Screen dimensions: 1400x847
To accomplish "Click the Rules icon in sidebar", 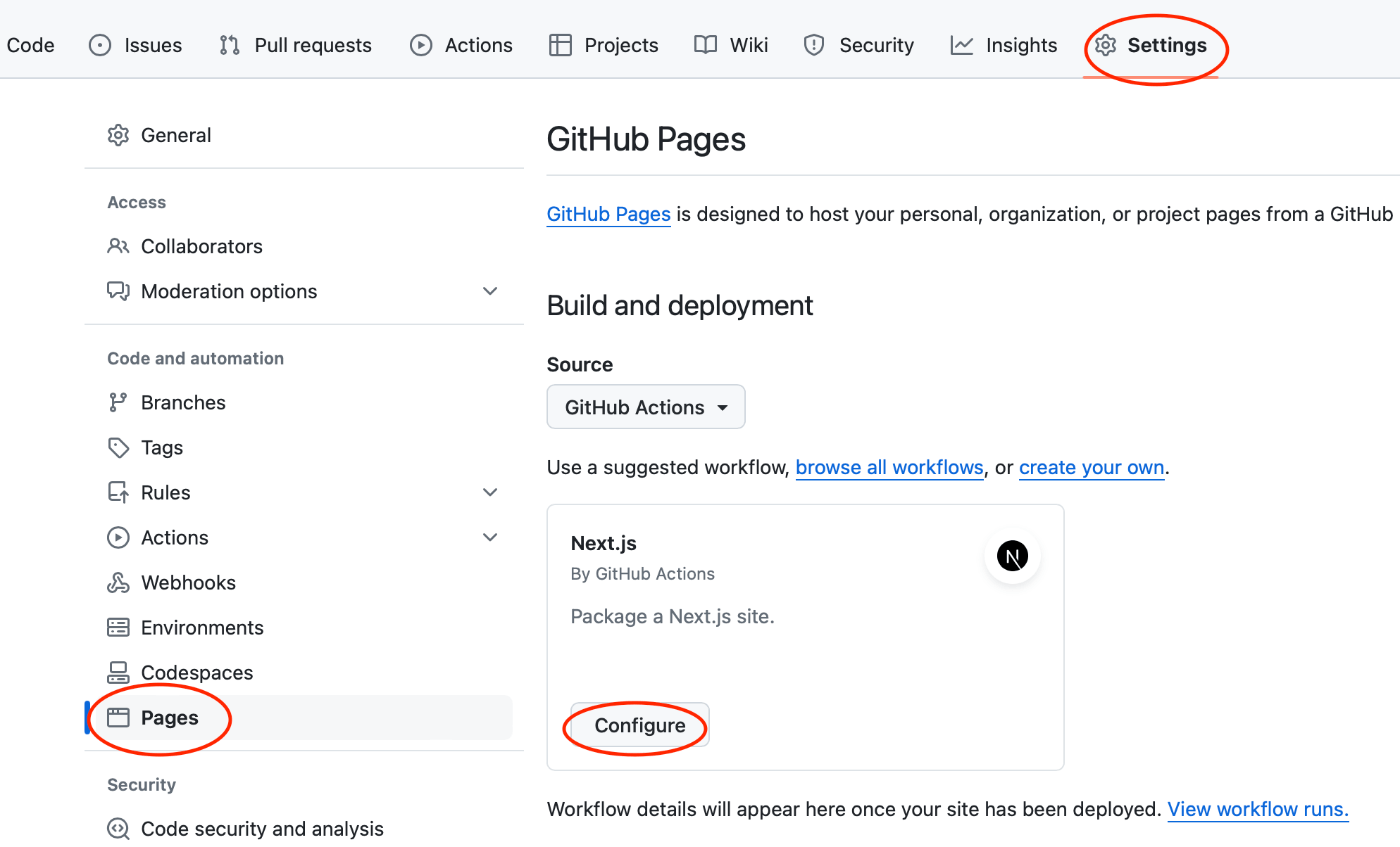I will coord(118,492).
